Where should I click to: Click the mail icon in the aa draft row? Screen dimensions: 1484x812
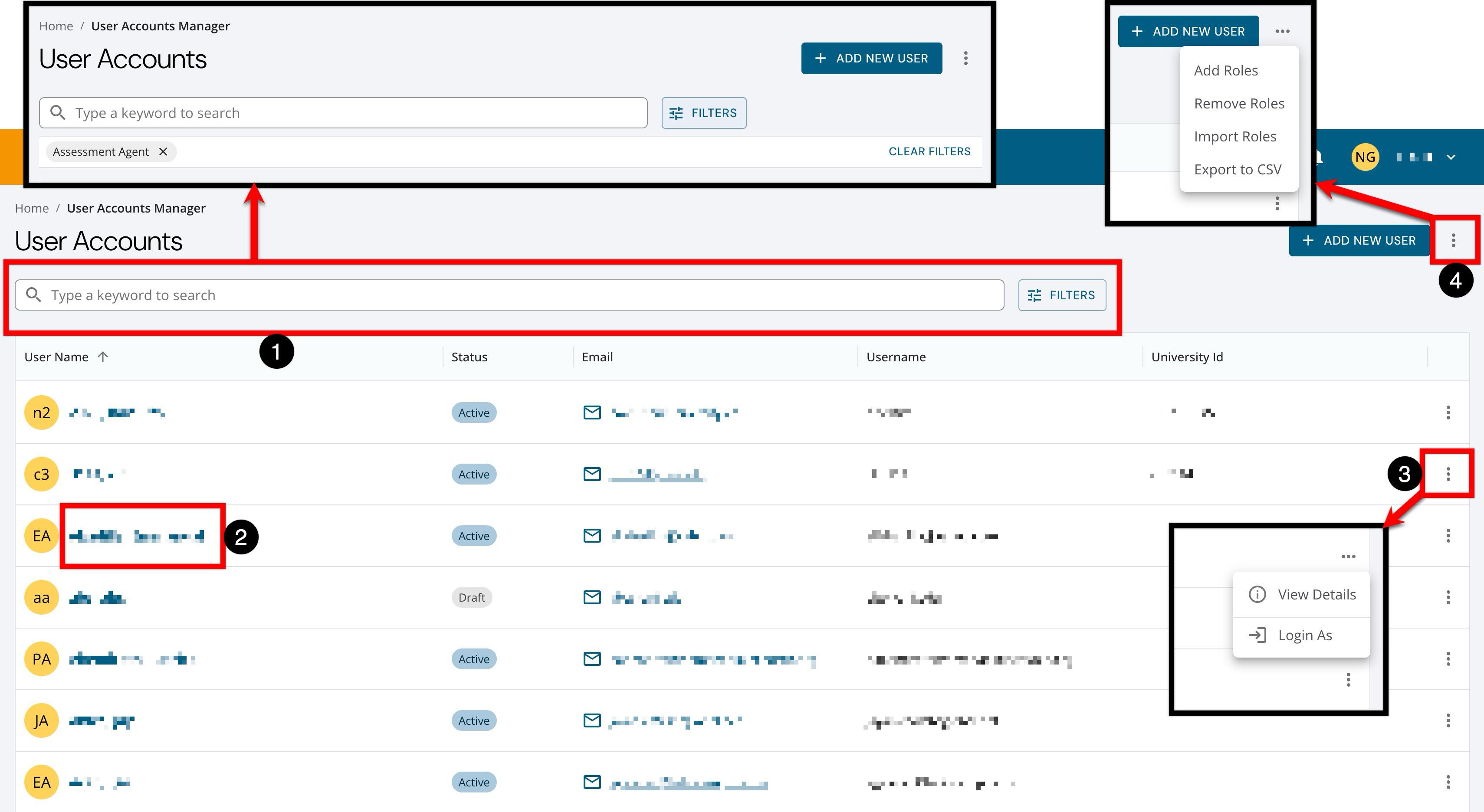coord(591,597)
